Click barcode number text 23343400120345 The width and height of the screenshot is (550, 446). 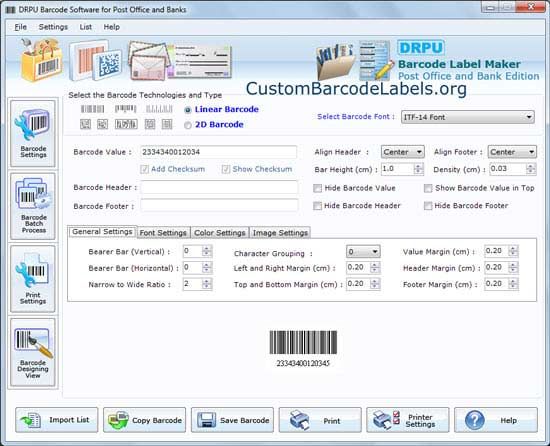coord(303,363)
